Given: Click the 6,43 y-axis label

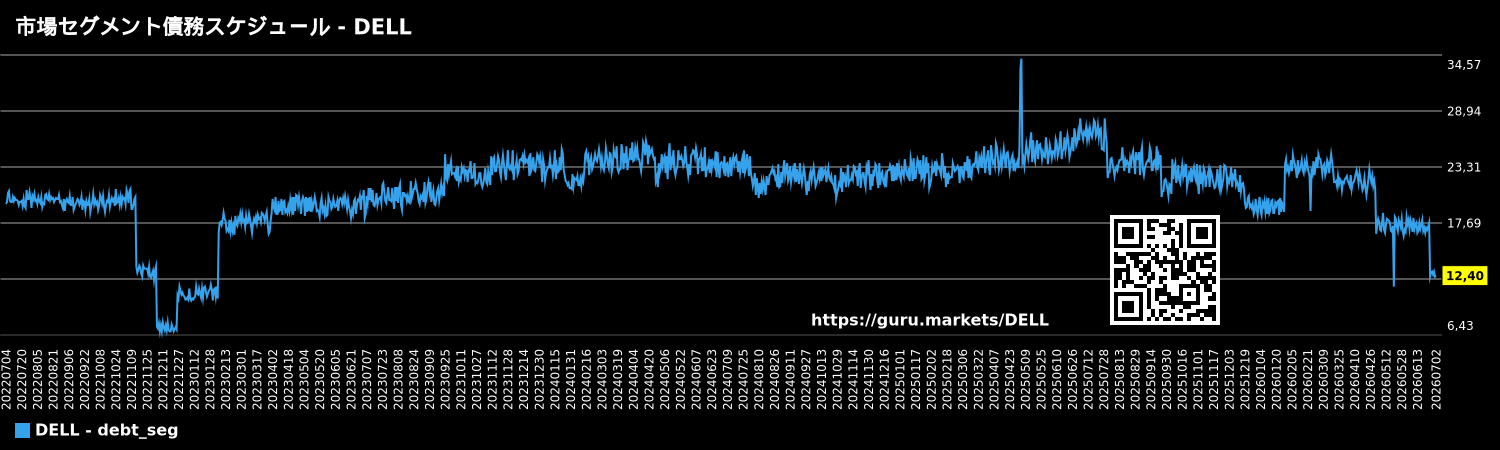Looking at the screenshot, I should point(1460,326).
